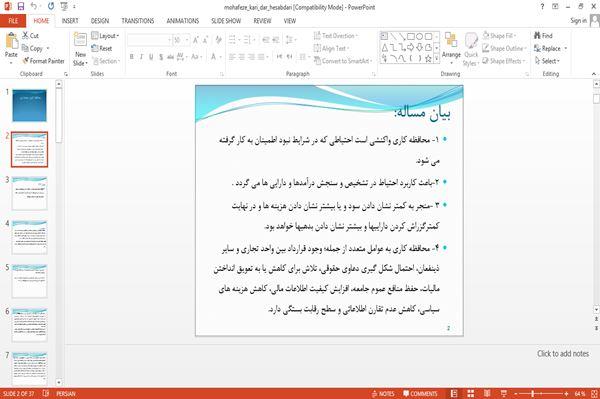Switch to the DESIGN tab
This screenshot has width=600, height=399.
click(100, 21)
